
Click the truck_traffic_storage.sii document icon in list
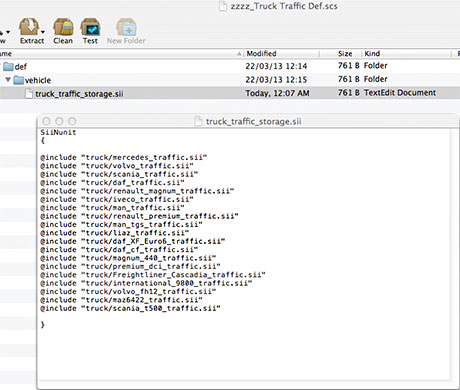[x=29, y=93]
